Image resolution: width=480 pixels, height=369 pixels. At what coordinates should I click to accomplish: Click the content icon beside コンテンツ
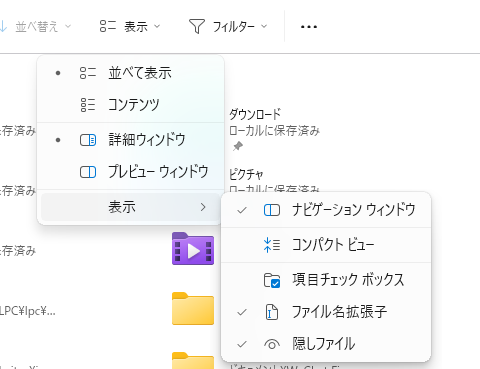(88, 105)
